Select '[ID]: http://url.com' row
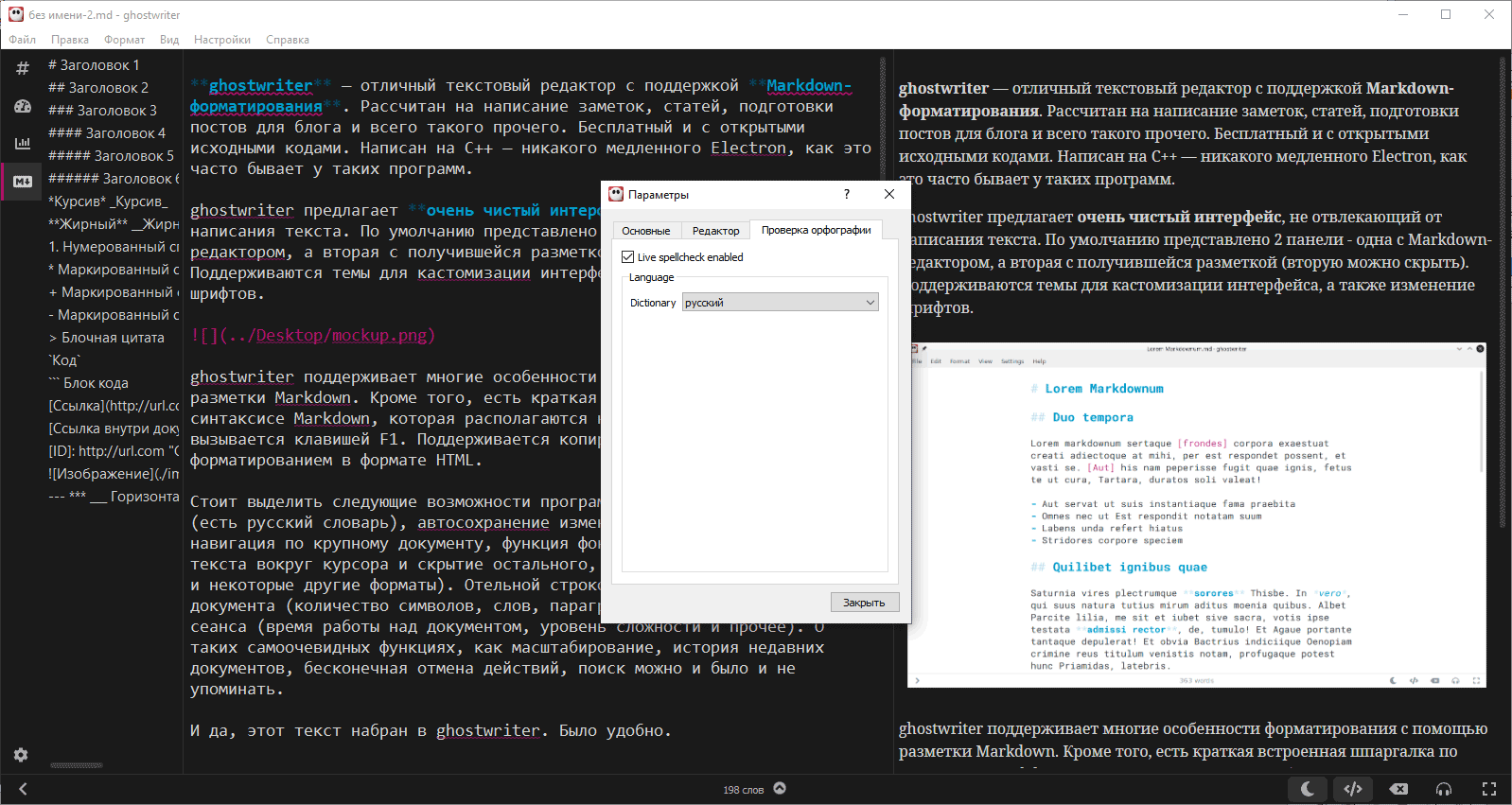This screenshot has height=805, width=1512. click(x=113, y=451)
